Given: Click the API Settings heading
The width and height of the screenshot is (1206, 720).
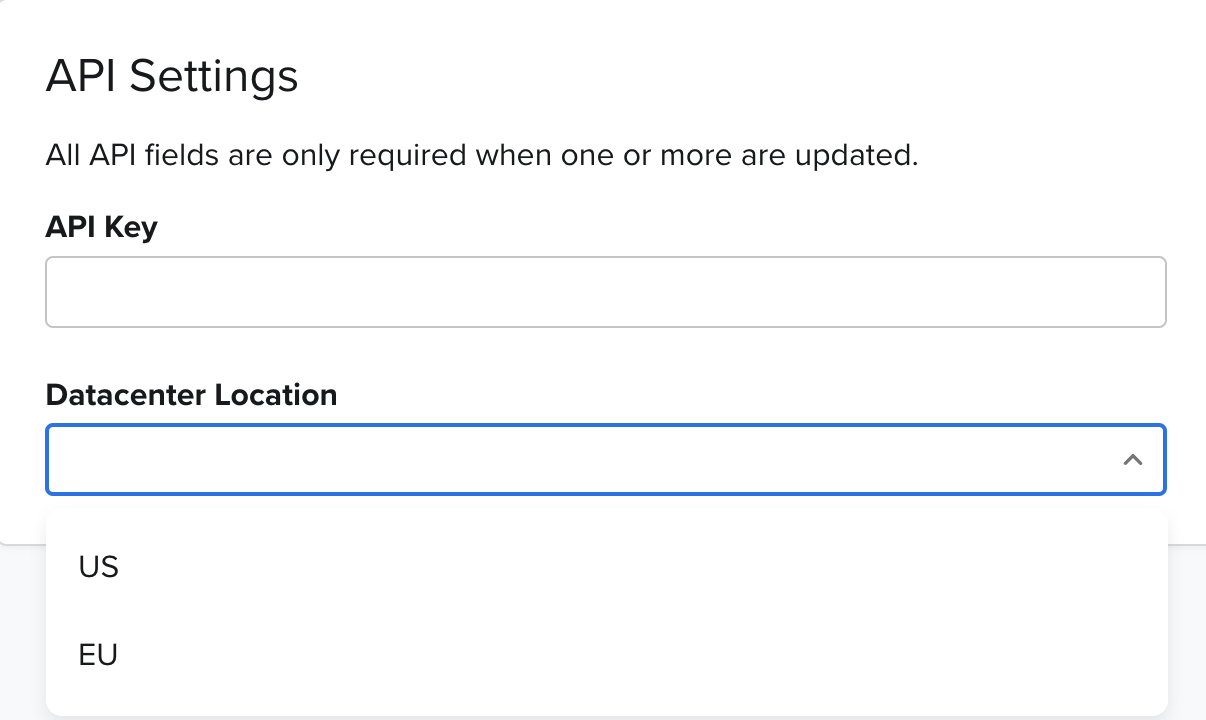Looking at the screenshot, I should click(x=172, y=77).
